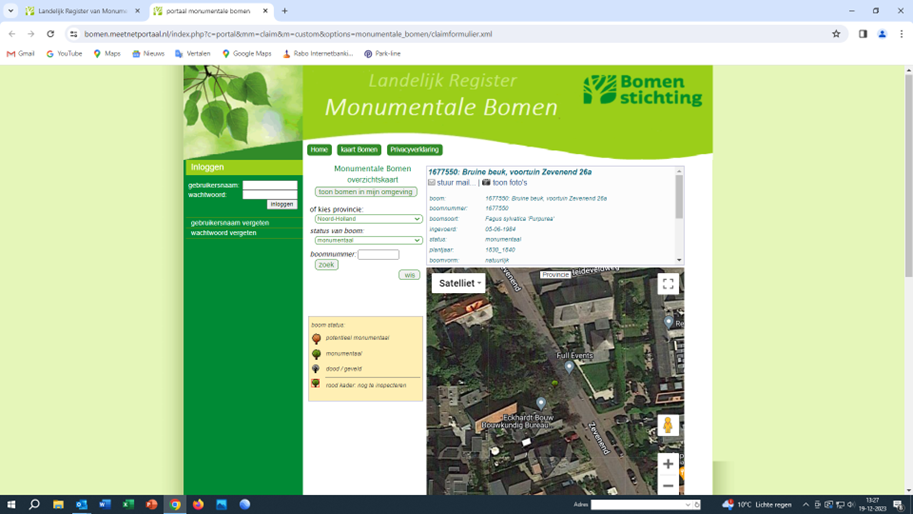This screenshot has height=514, width=913.
Task: Click the tree info panel scrollbar thumb
Action: [679, 197]
